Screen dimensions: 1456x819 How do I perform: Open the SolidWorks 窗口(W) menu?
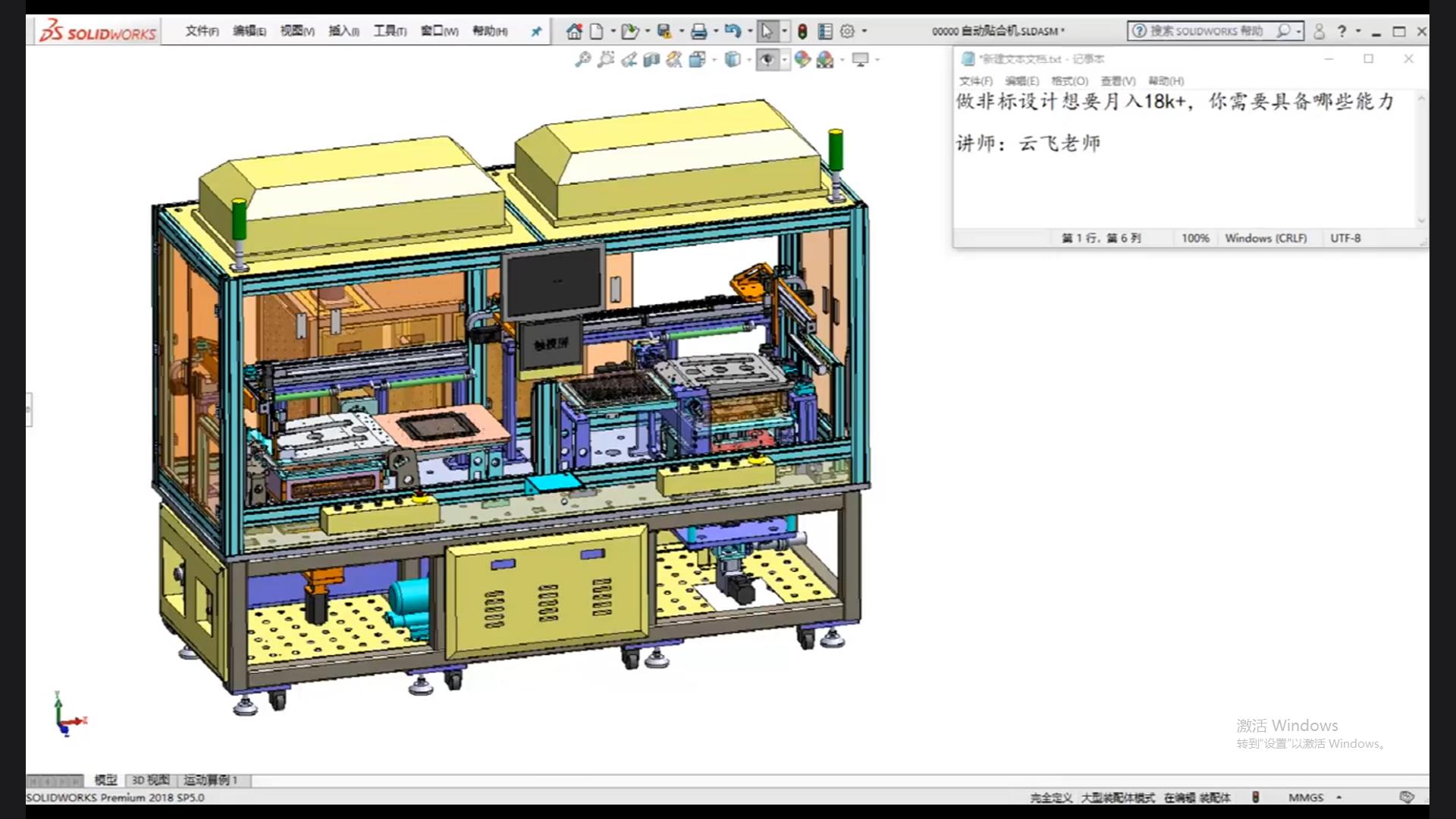(440, 31)
